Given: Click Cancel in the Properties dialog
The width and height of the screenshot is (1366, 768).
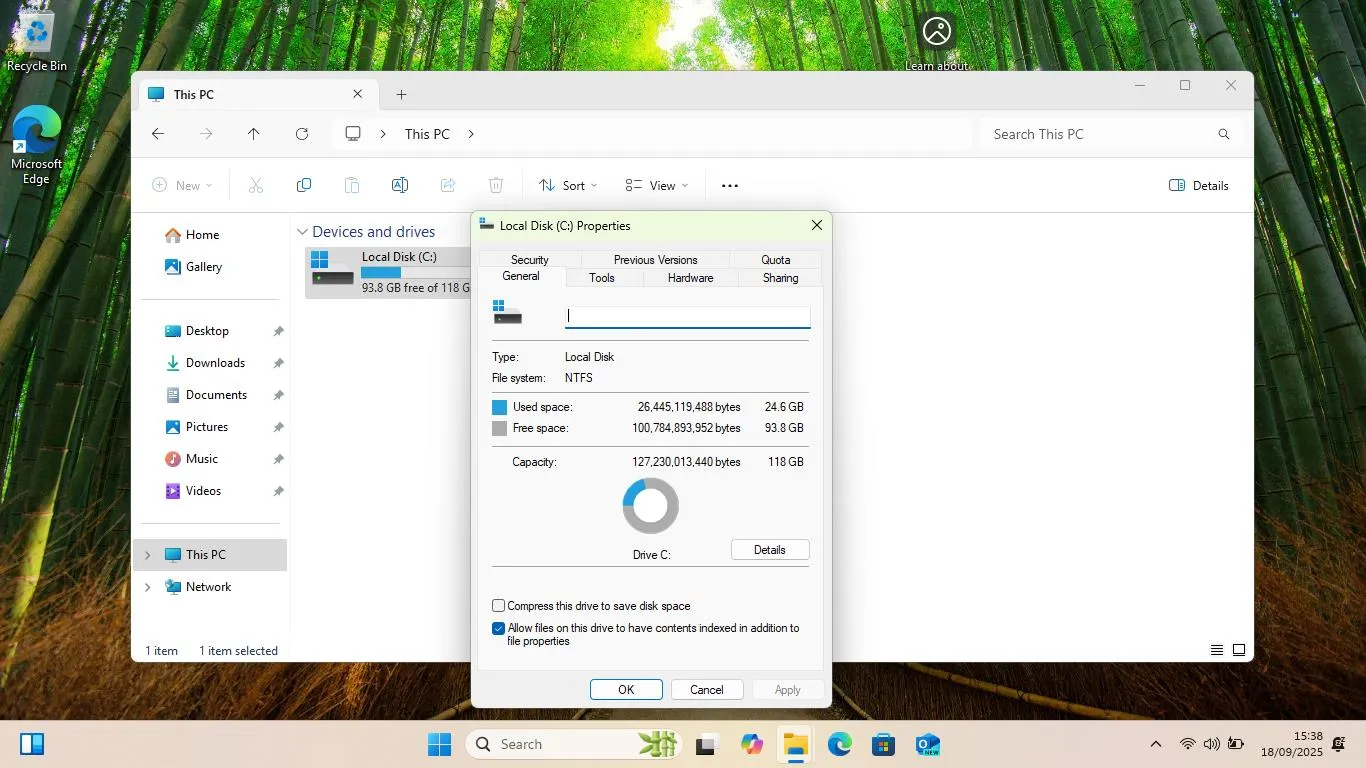Looking at the screenshot, I should coord(706,690).
